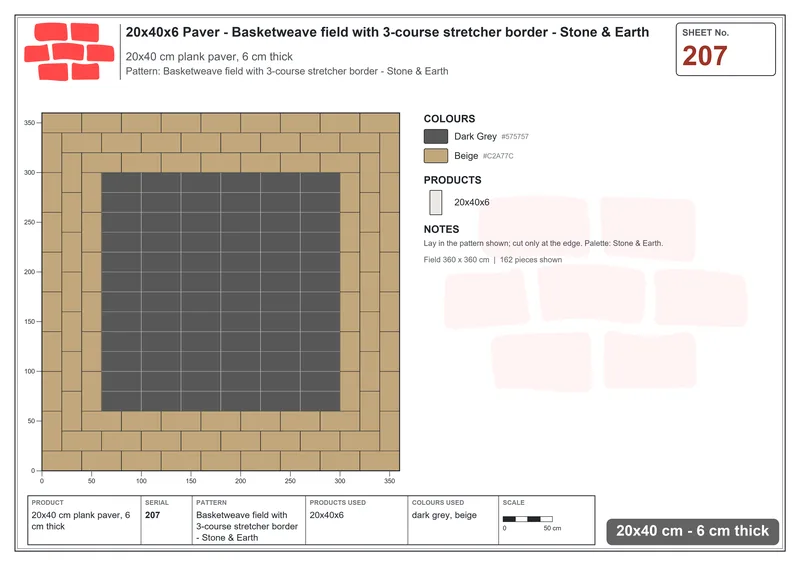
Task: Click the 'Dark Grey' colour name
Action: click(476, 136)
